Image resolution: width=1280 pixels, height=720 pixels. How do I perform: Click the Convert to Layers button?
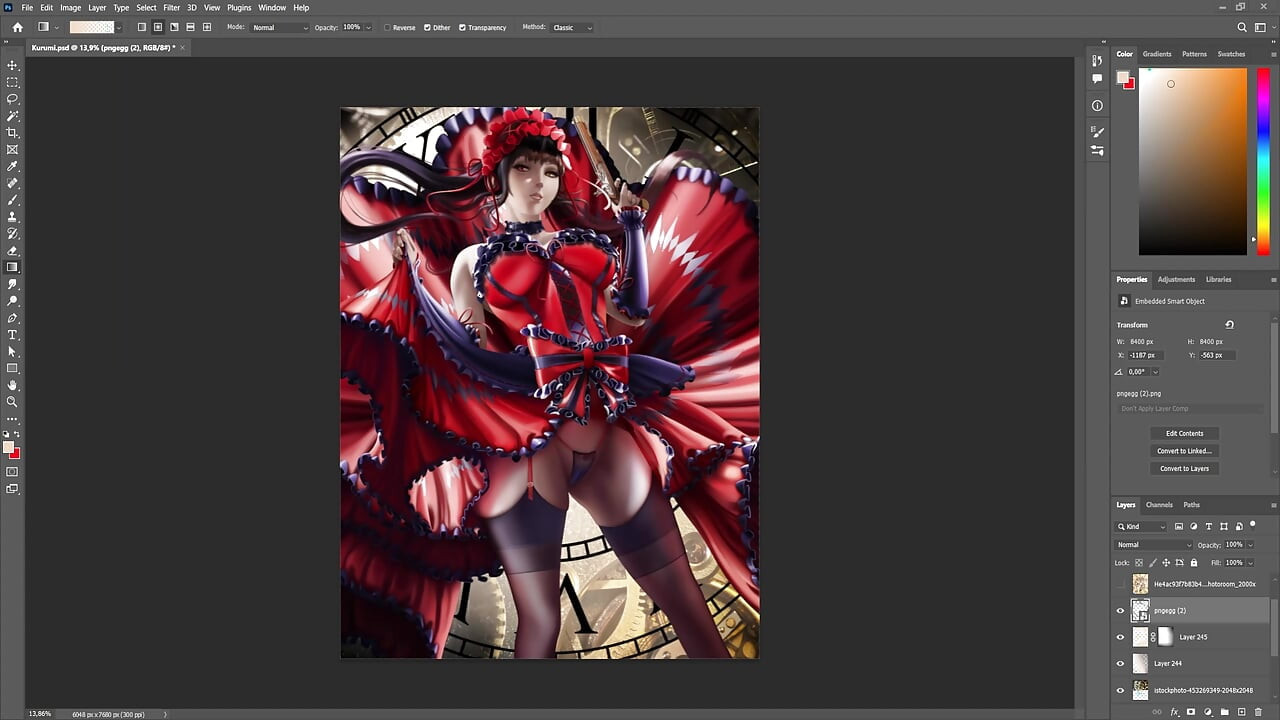[x=1184, y=469]
